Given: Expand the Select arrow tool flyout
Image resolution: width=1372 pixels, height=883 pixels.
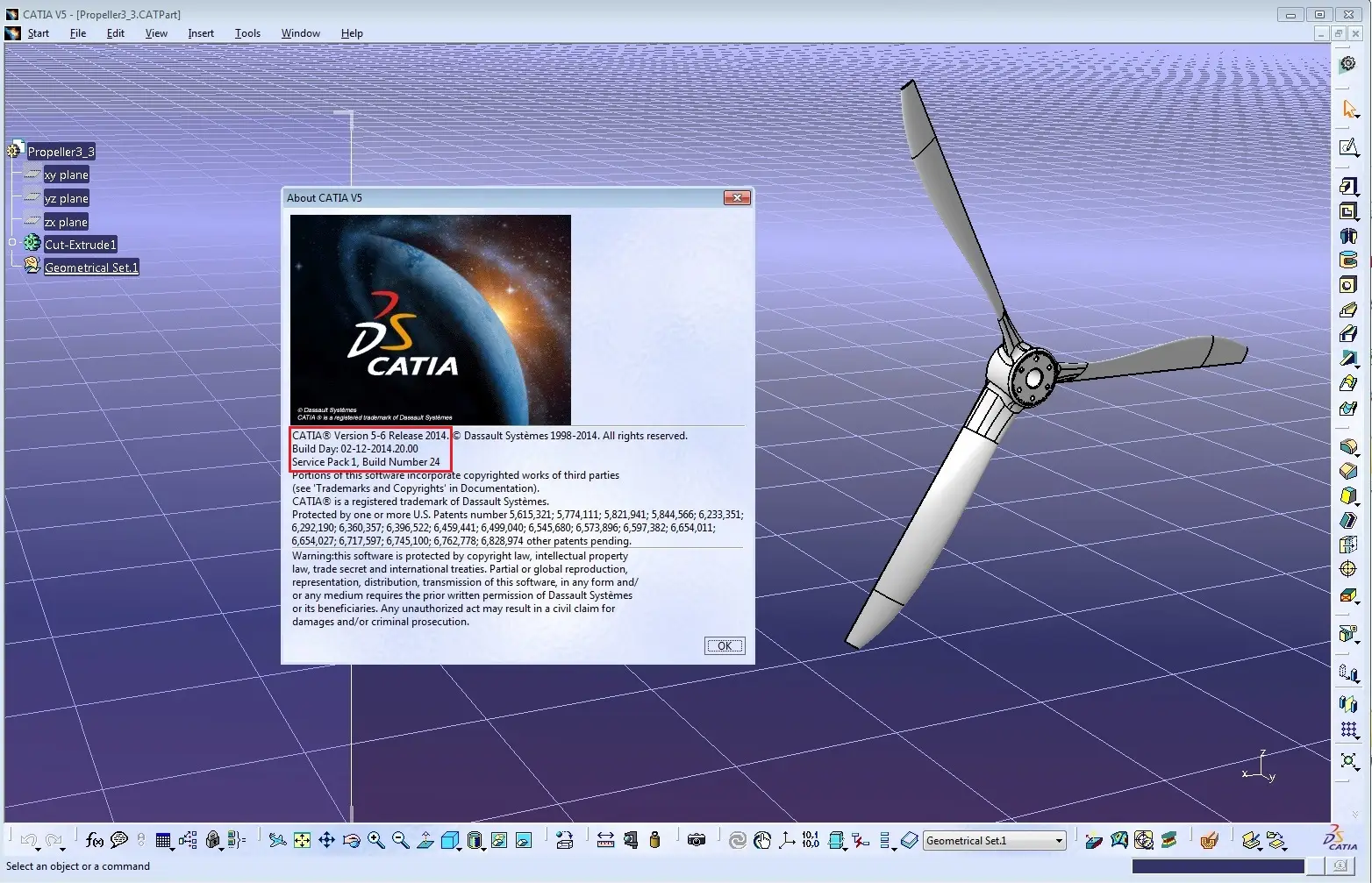Looking at the screenshot, I should [x=1357, y=117].
